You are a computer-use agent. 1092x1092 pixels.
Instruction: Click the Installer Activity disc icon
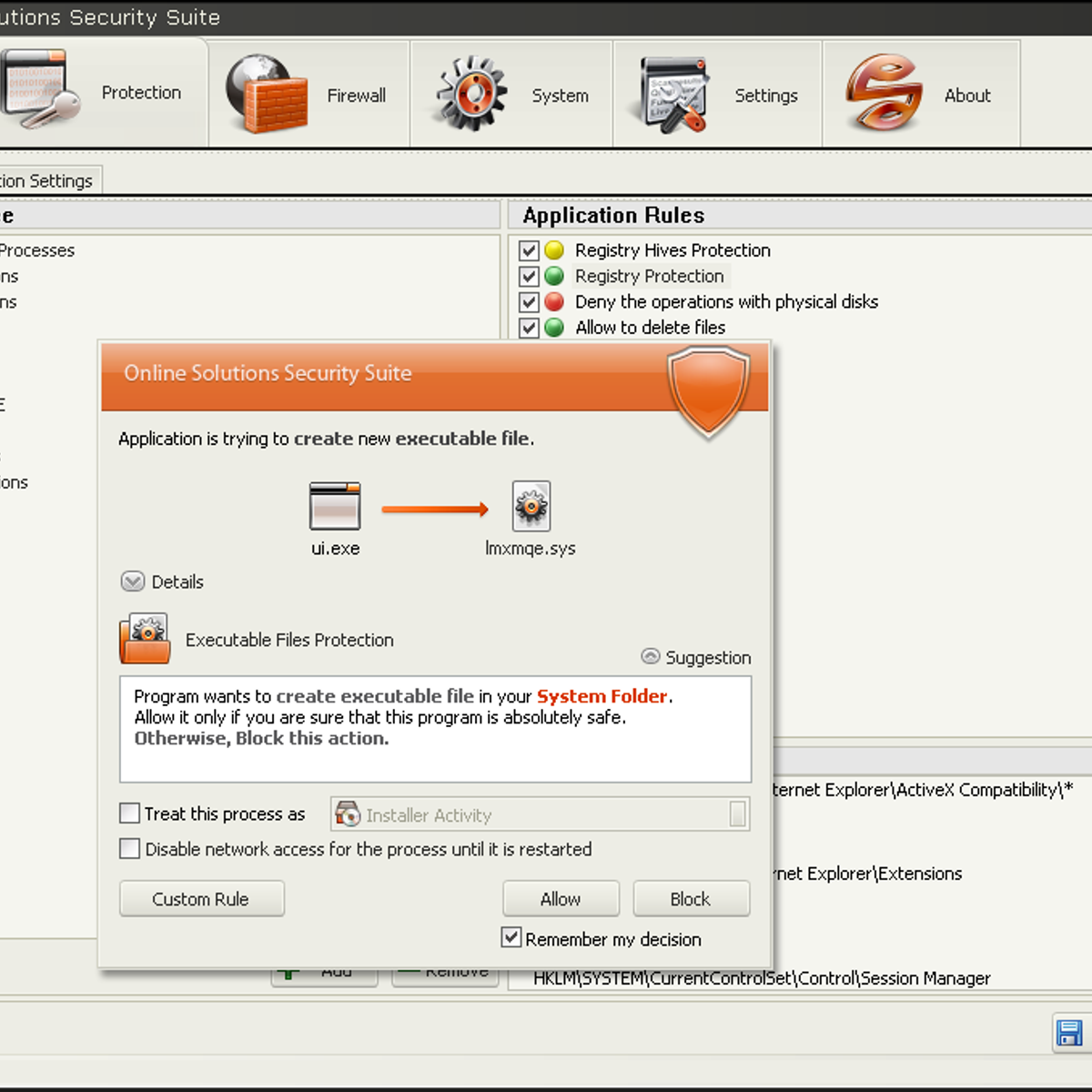pyautogui.click(x=348, y=814)
